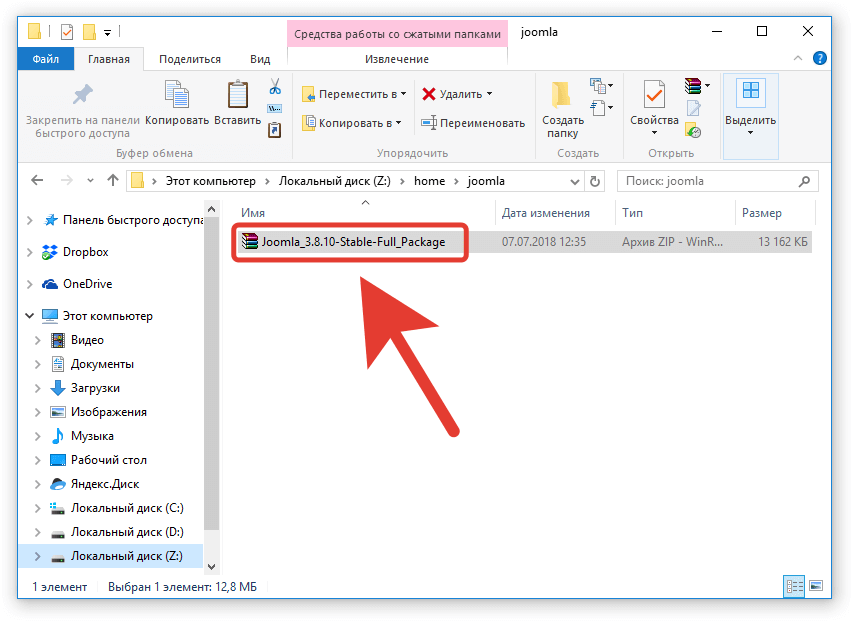Click the Select button in the ribbon
Image resolution: width=853 pixels, height=621 pixels.
pos(750,104)
